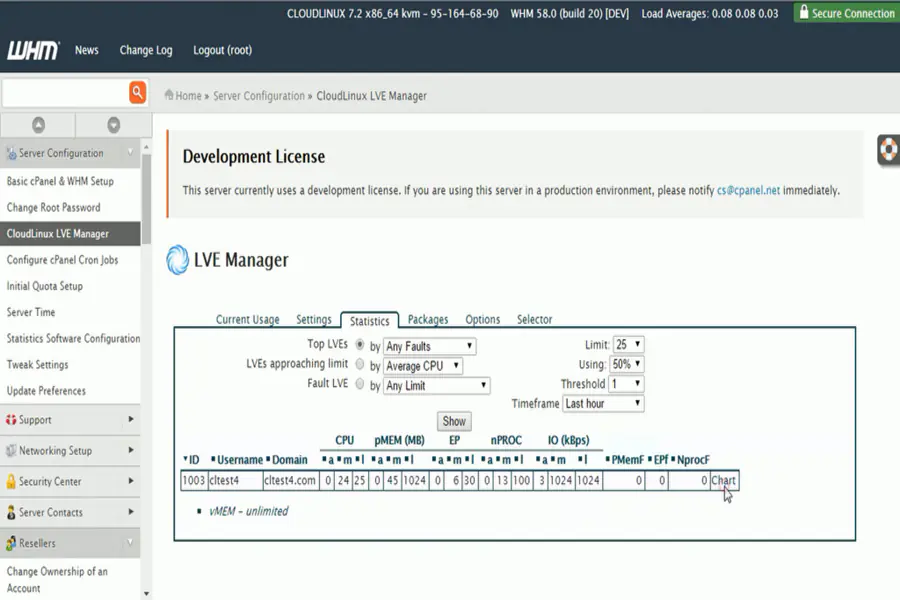The image size is (900, 600).
Task: Open the Chart link for cltest4
Action: 723,481
